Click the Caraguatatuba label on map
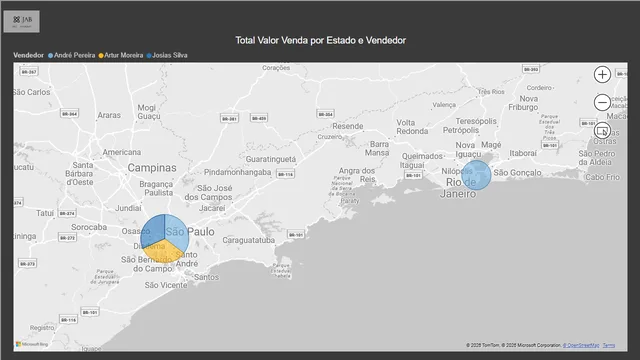This screenshot has width=640, height=360. click(x=249, y=240)
